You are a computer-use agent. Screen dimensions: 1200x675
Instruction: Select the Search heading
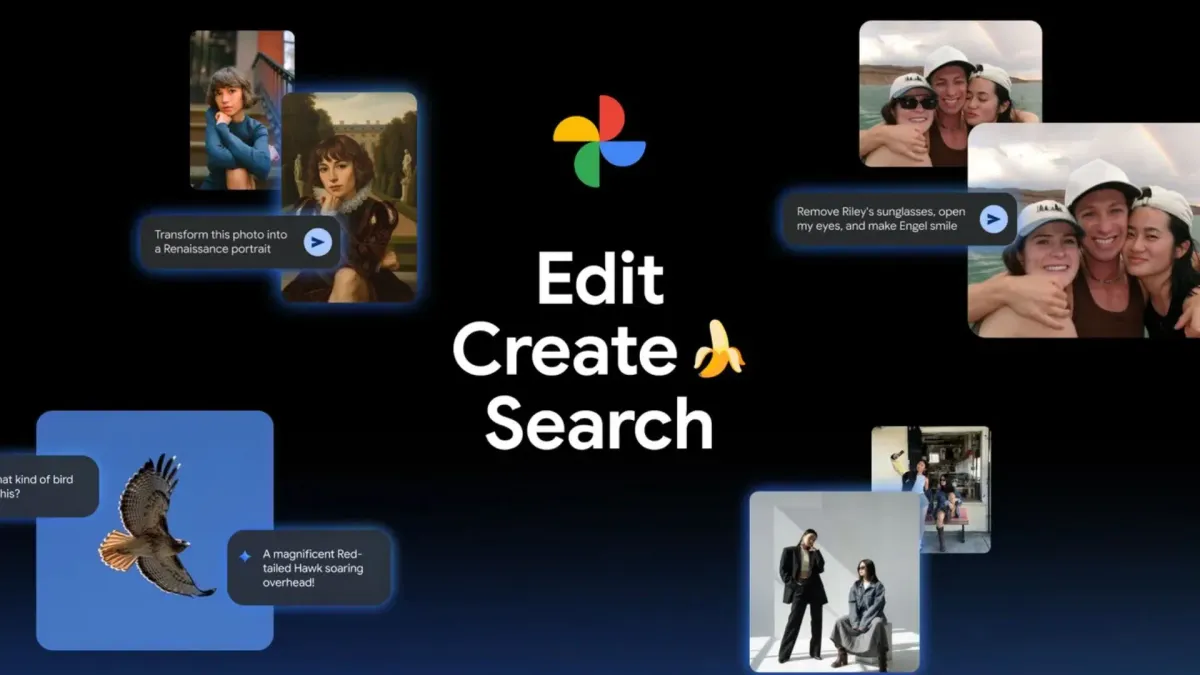click(597, 424)
